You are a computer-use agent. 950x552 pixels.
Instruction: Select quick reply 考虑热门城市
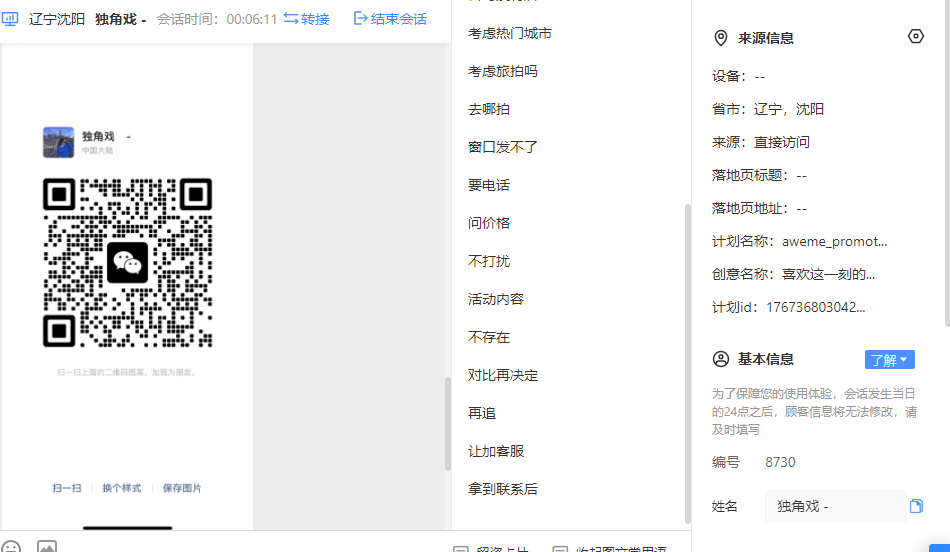[510, 33]
